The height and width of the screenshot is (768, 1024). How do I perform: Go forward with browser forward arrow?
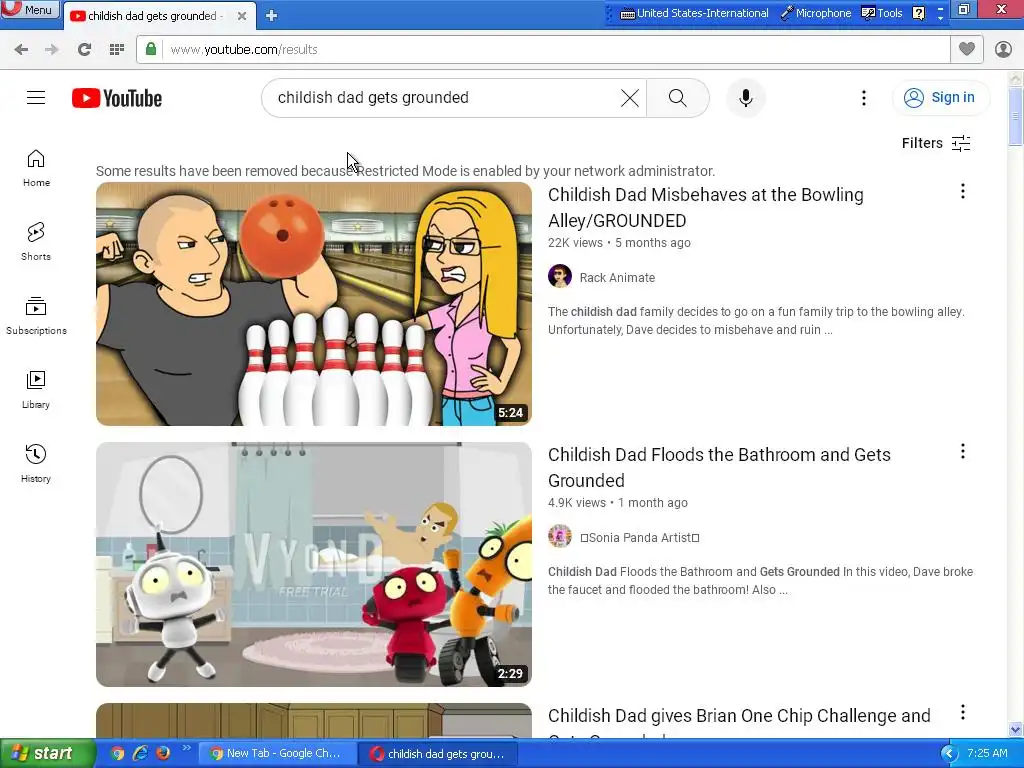(52, 50)
